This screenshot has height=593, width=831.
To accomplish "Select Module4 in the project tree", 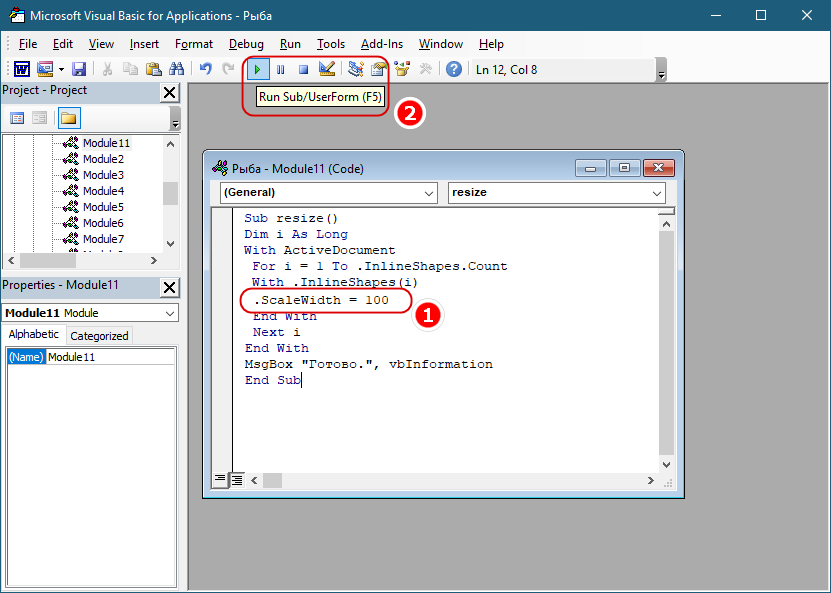I will click(103, 191).
